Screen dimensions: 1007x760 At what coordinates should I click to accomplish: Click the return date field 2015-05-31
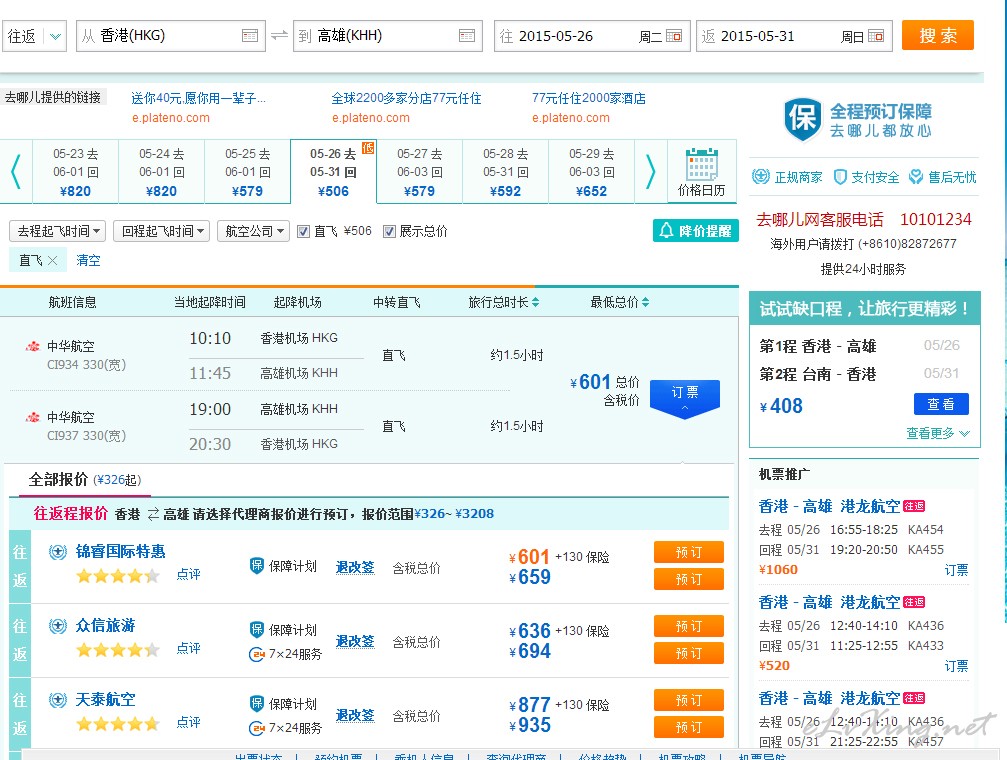[794, 36]
